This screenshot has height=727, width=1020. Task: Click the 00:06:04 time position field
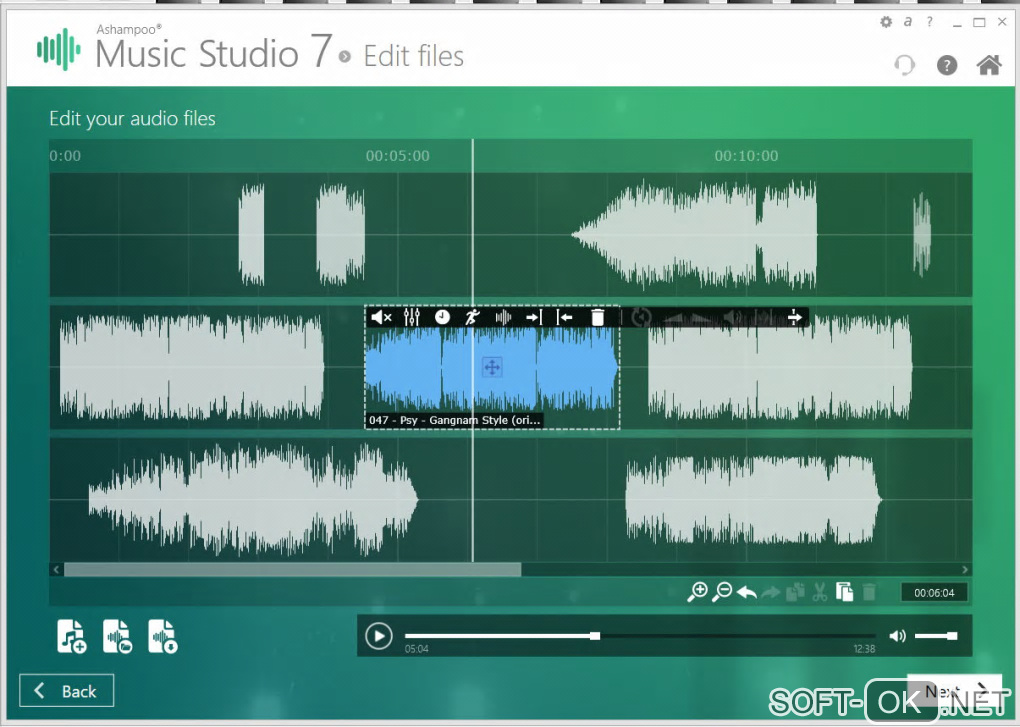pos(934,592)
